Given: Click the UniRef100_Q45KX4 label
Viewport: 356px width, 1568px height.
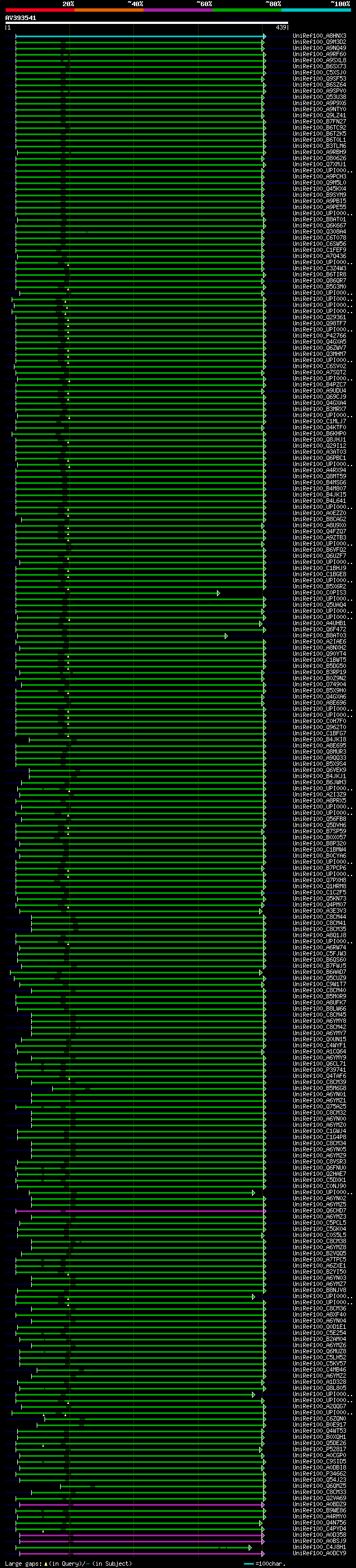Looking at the screenshot, I should [x=319, y=189].
